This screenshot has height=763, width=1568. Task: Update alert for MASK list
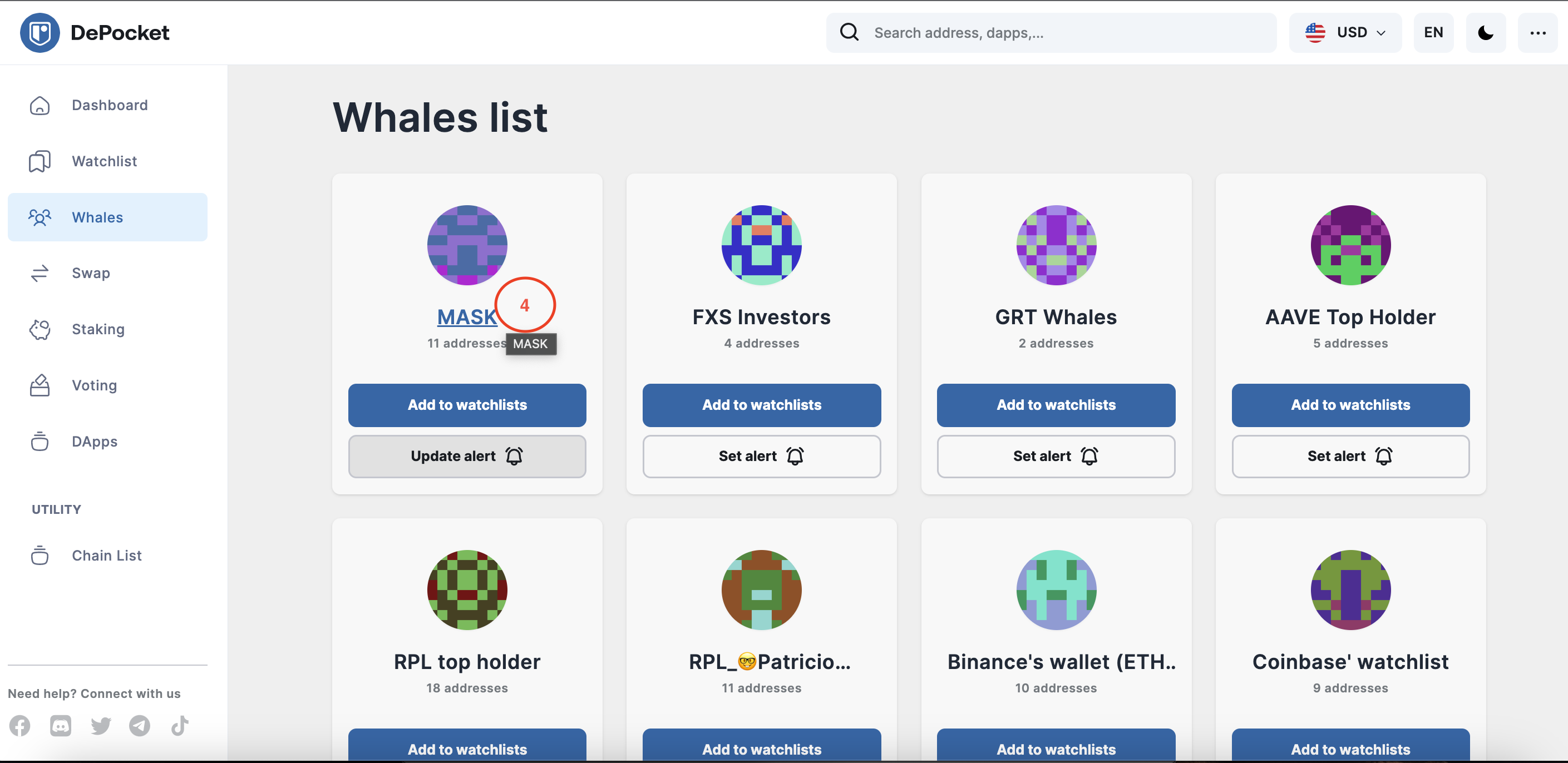tap(467, 455)
